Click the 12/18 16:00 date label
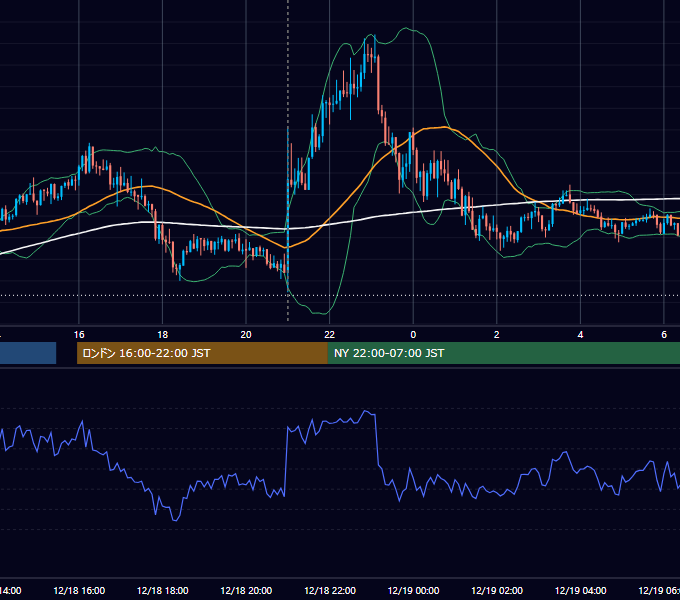Viewport: 680px width, 600px height. tap(79, 590)
